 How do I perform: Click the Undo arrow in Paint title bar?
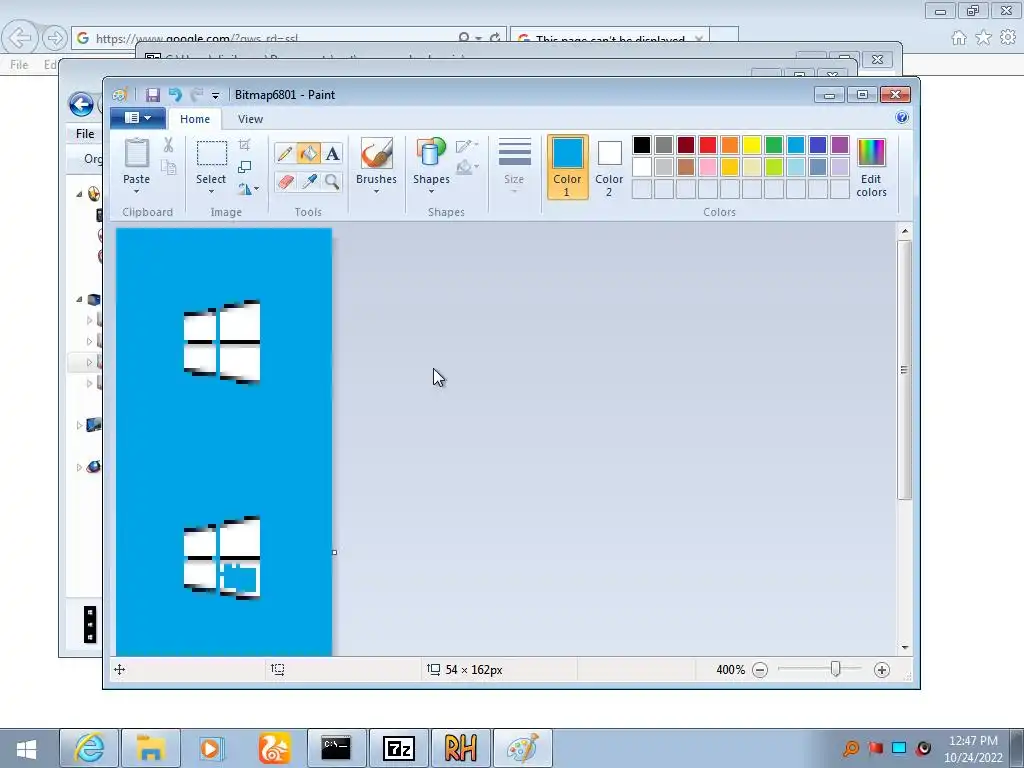[175, 95]
